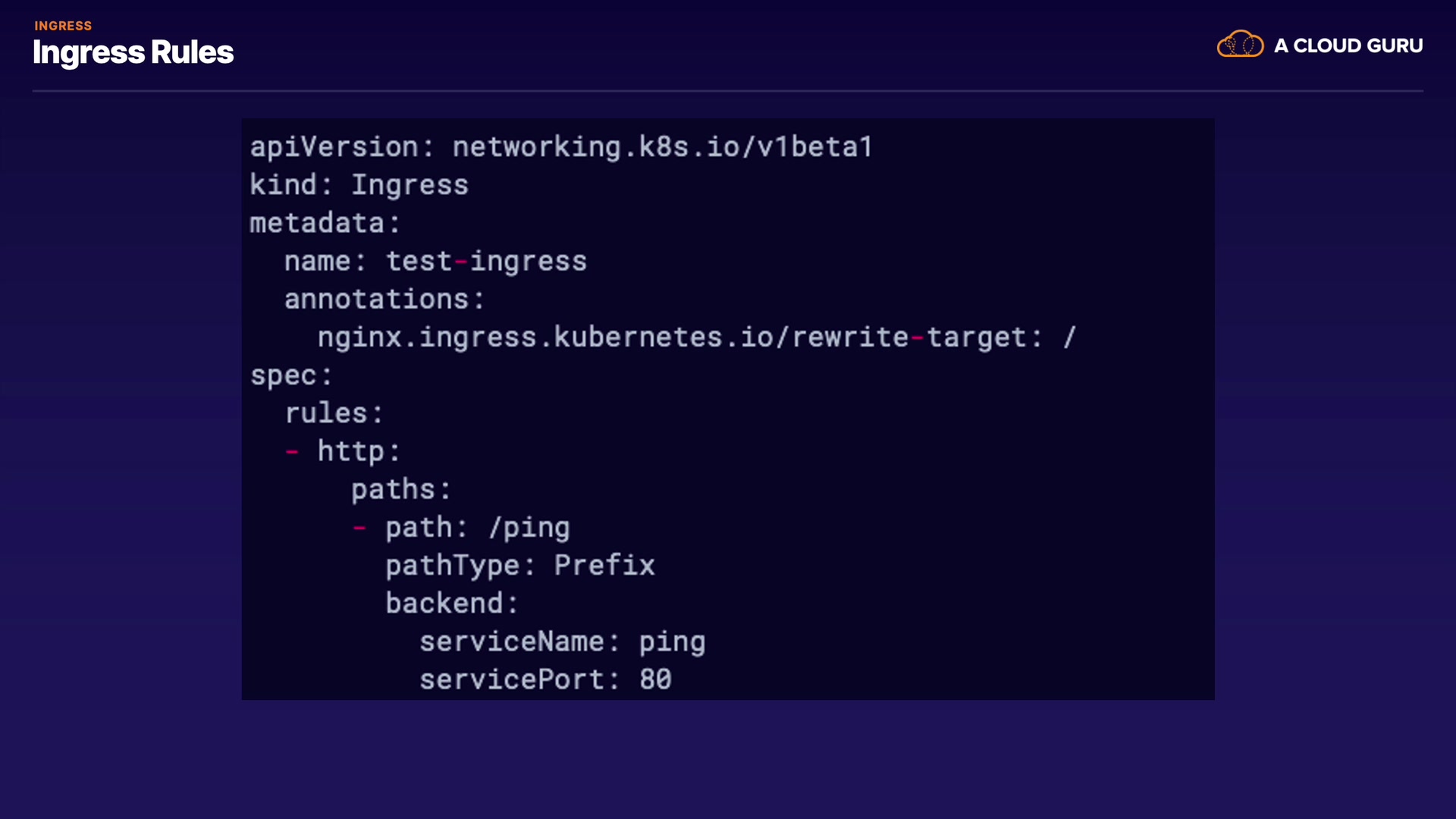This screenshot has height=819, width=1456.
Task: Click the red dash before "path: /ping"
Action: point(359,528)
